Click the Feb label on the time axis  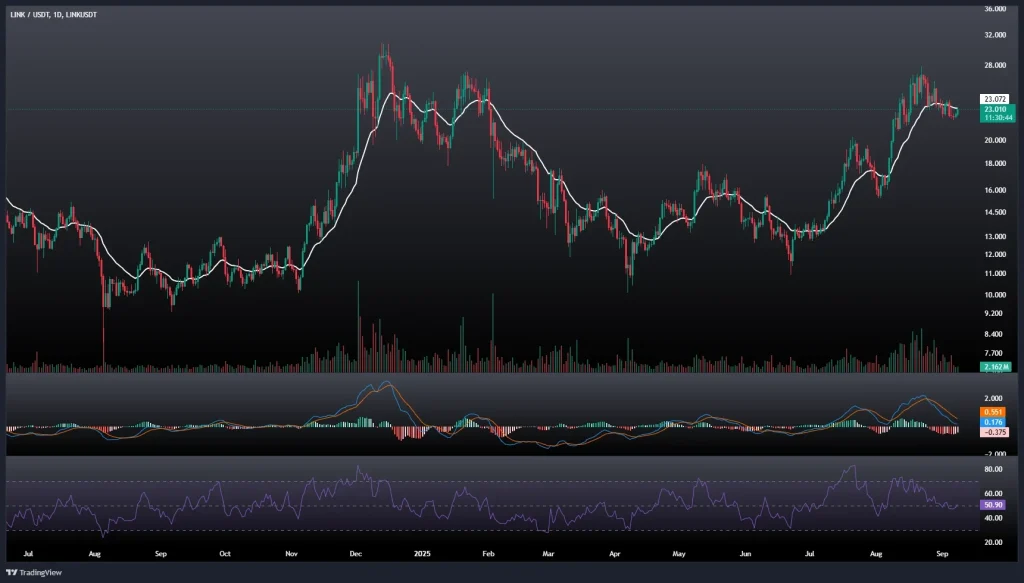tap(488, 552)
